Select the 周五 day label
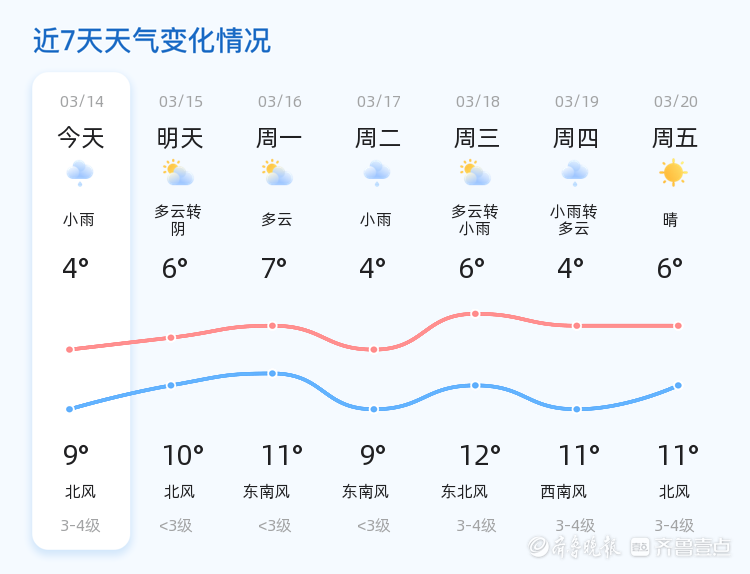 tap(675, 138)
